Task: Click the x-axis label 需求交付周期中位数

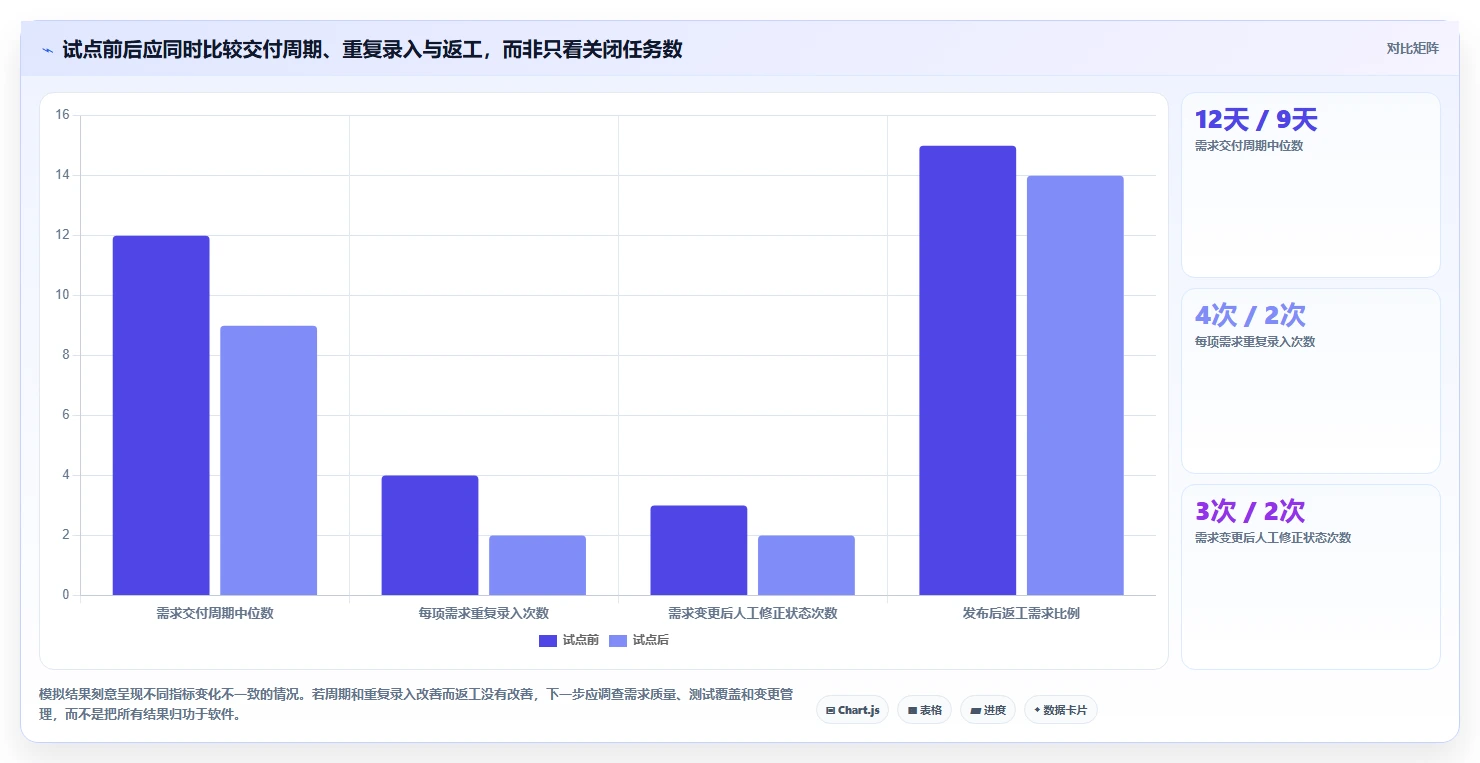Action: tap(215, 613)
